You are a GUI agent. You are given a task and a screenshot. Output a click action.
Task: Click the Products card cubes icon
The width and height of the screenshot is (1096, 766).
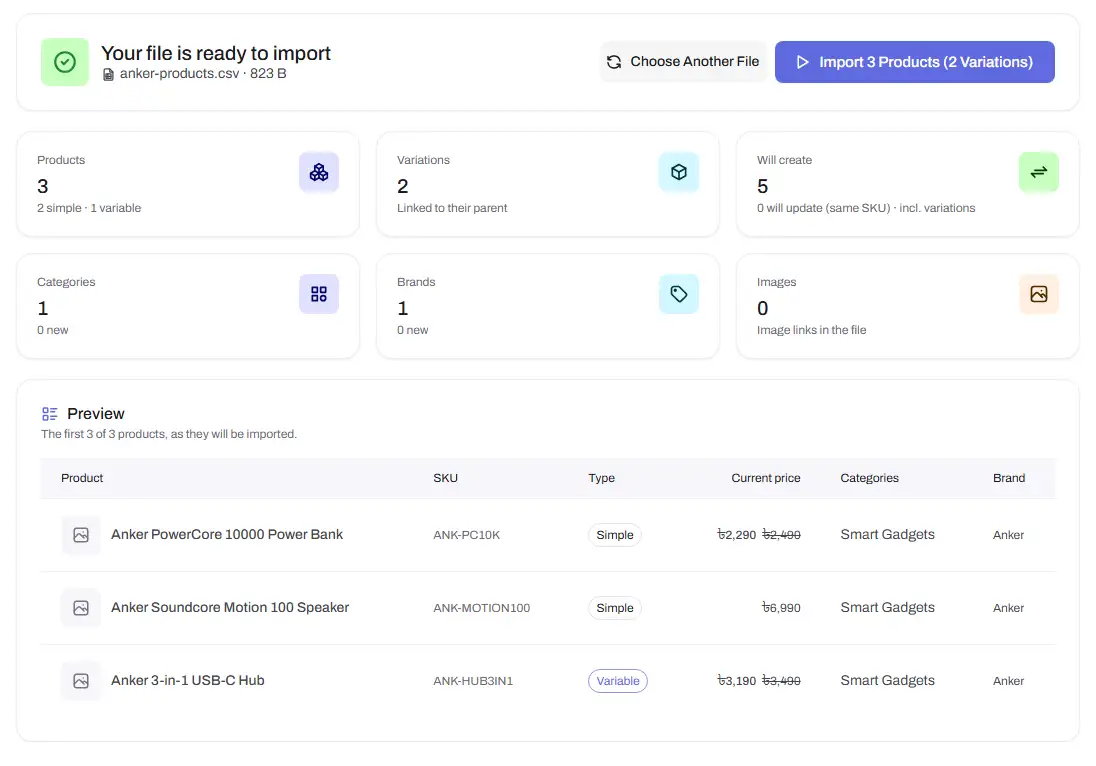tap(319, 172)
